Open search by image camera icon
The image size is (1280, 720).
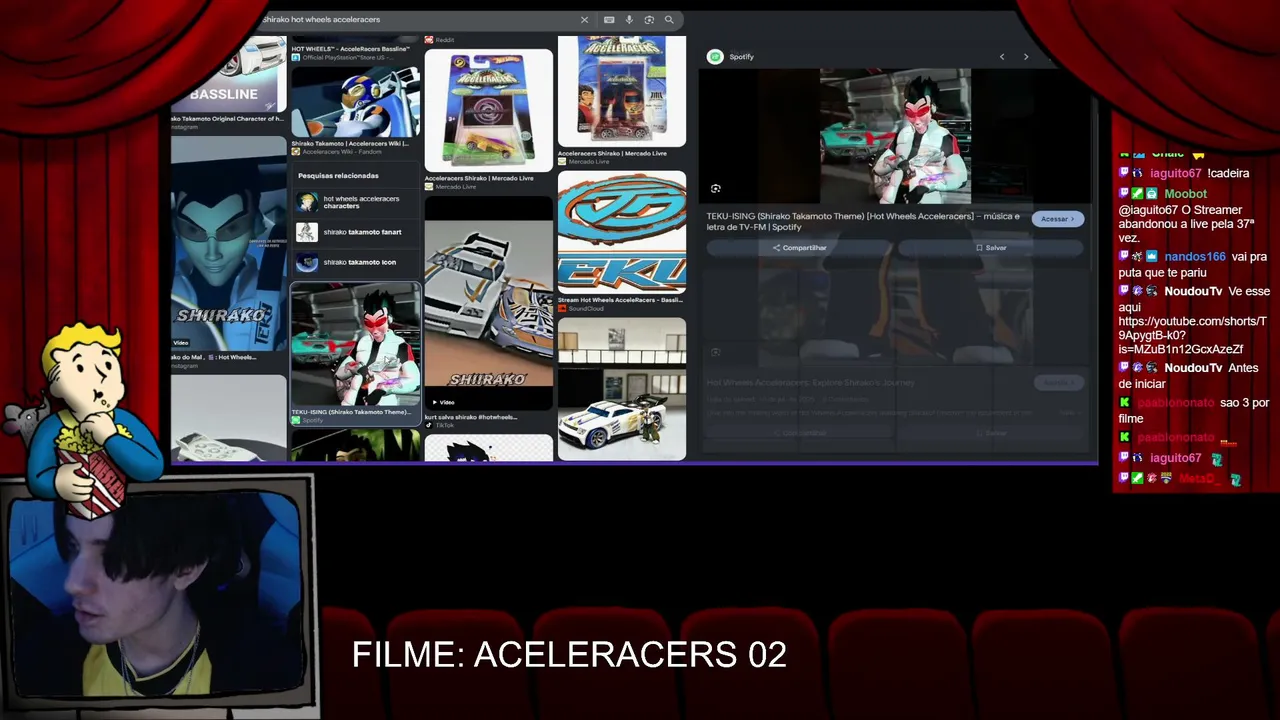click(x=649, y=20)
